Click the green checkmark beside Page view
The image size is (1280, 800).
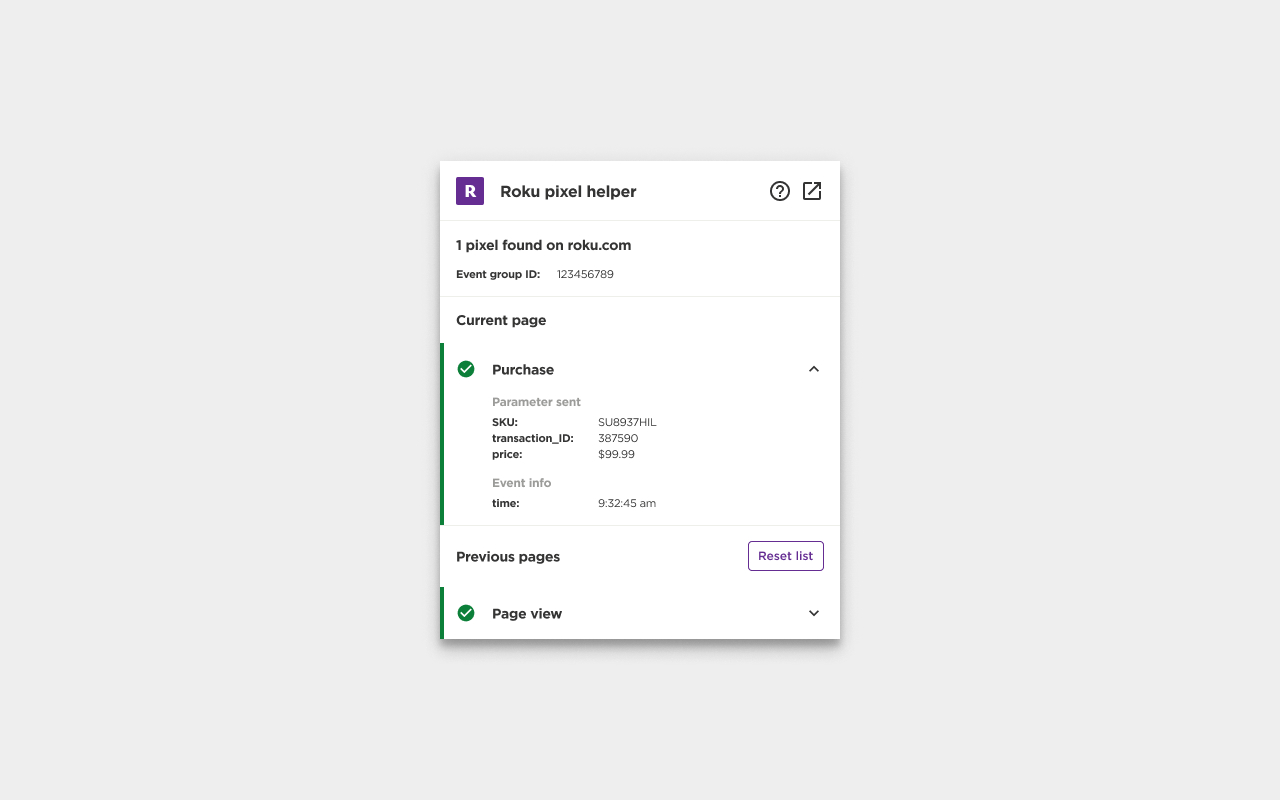point(466,613)
